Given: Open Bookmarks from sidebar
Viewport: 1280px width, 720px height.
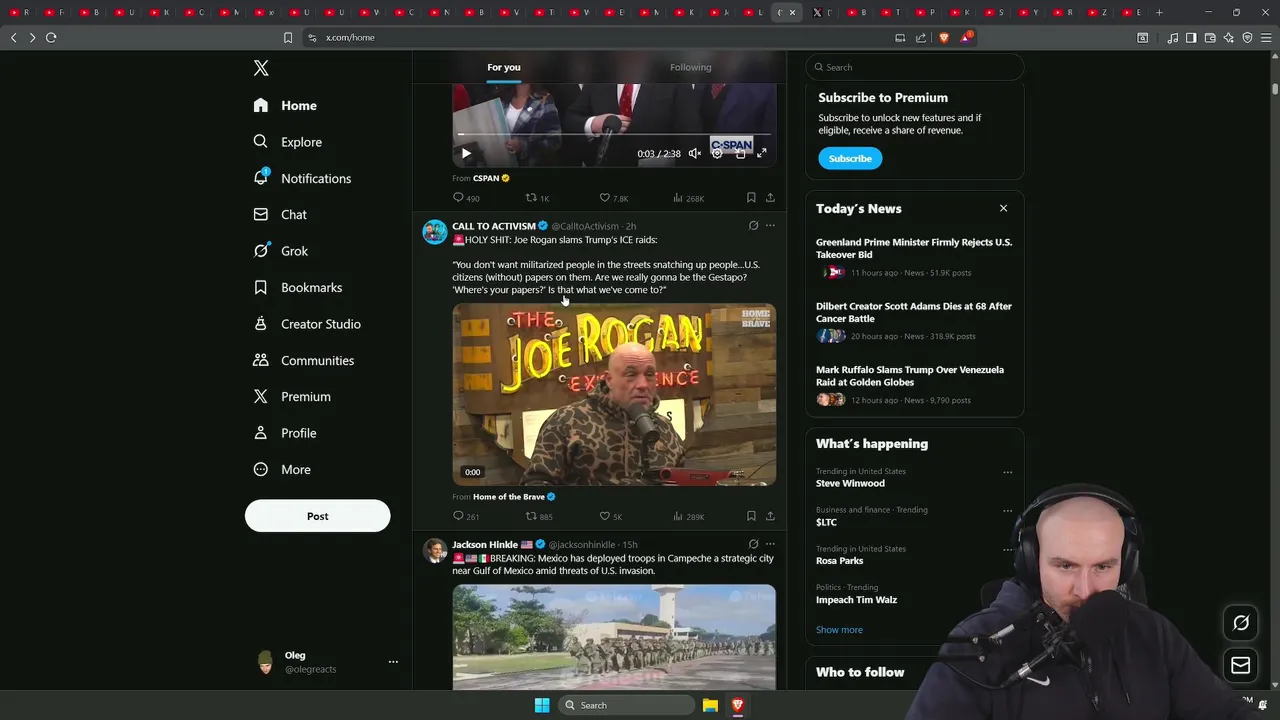Looking at the screenshot, I should point(297,287).
